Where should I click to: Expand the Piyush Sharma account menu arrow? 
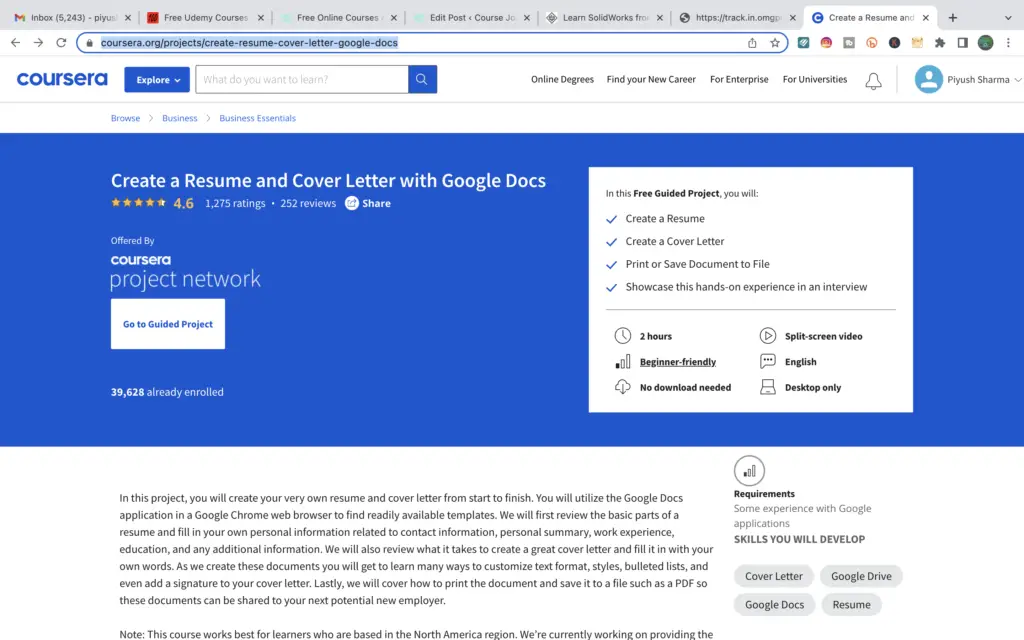coord(1017,80)
